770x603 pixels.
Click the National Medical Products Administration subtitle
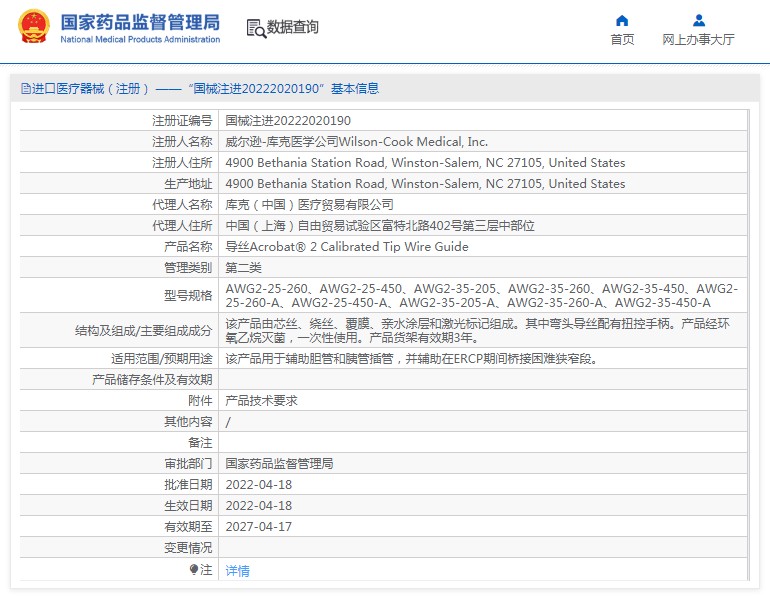point(140,40)
